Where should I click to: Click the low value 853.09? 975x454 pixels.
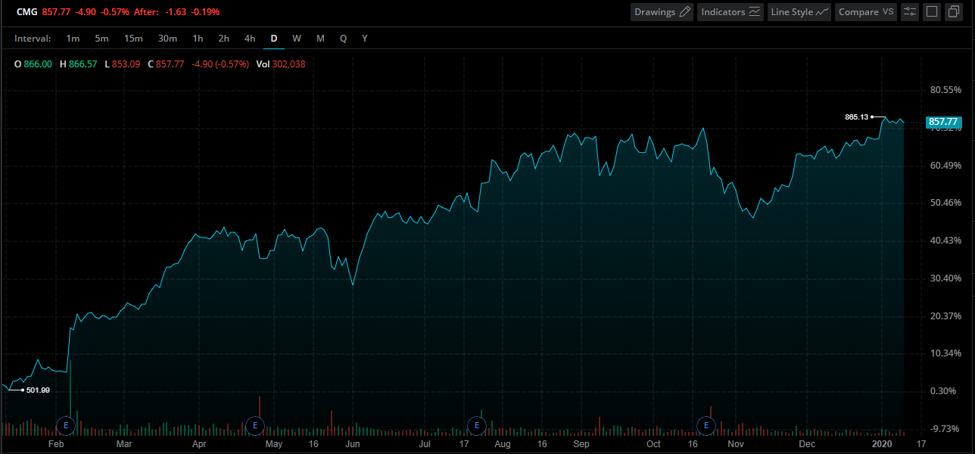click(126, 64)
